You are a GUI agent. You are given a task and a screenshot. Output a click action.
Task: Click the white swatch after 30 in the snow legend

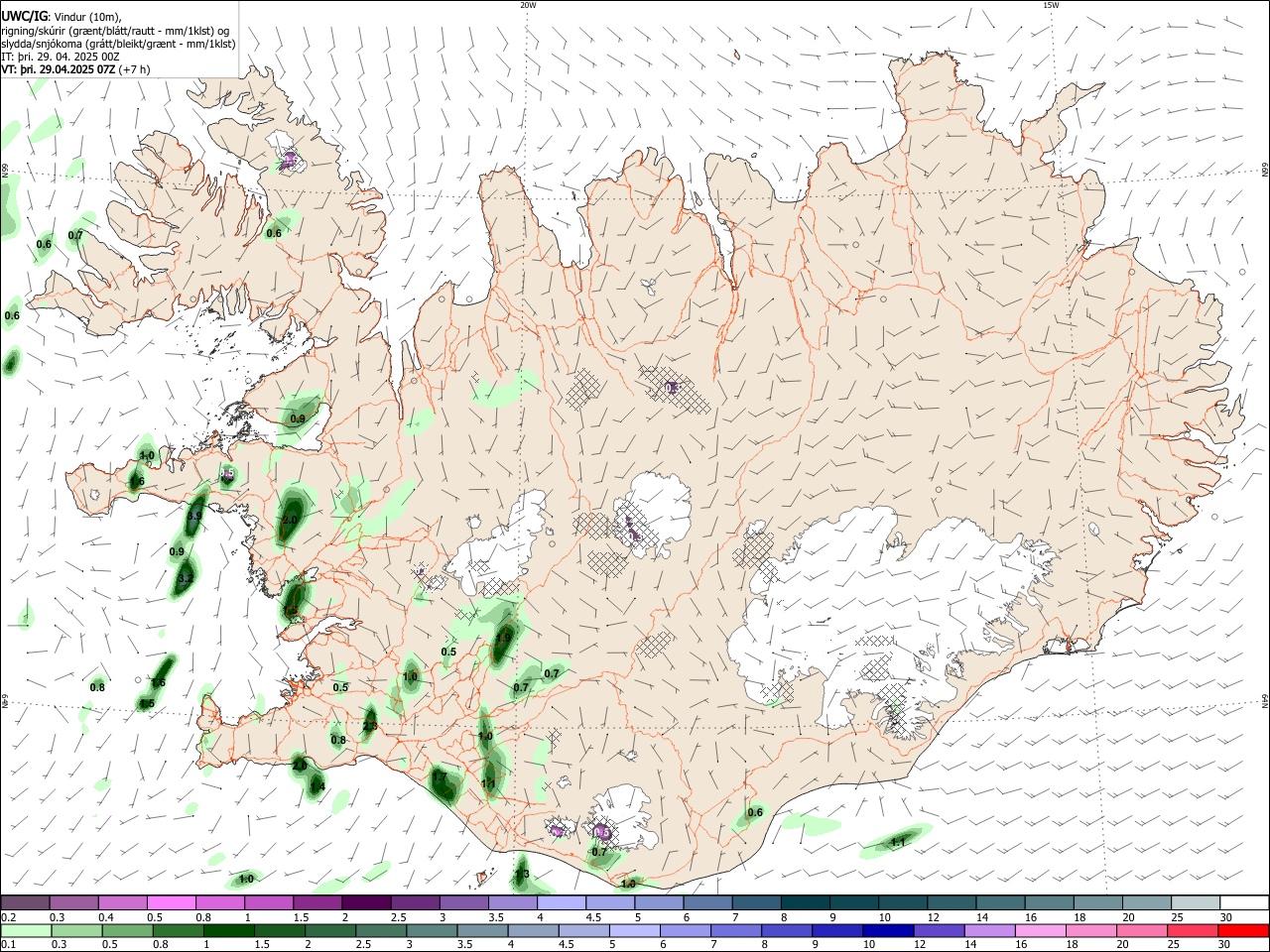pyautogui.click(x=1244, y=902)
